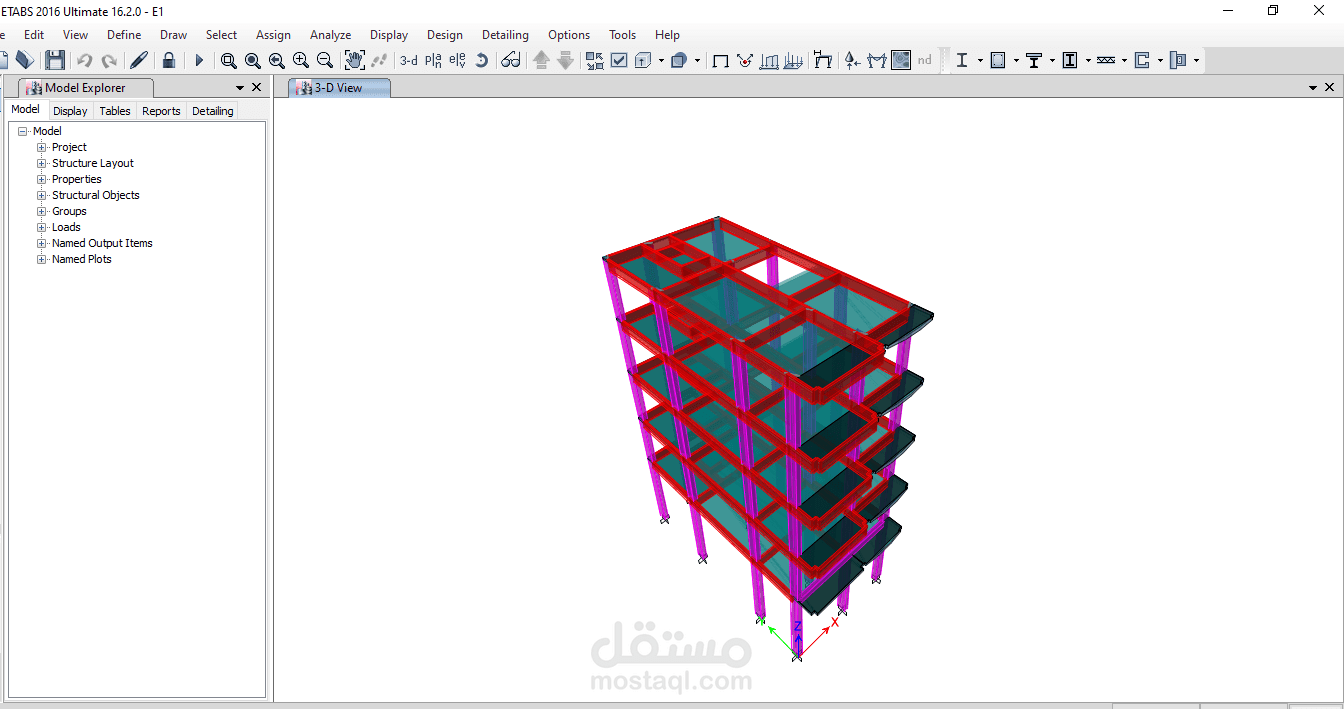Show the undeformed shape frame icon

point(720,61)
